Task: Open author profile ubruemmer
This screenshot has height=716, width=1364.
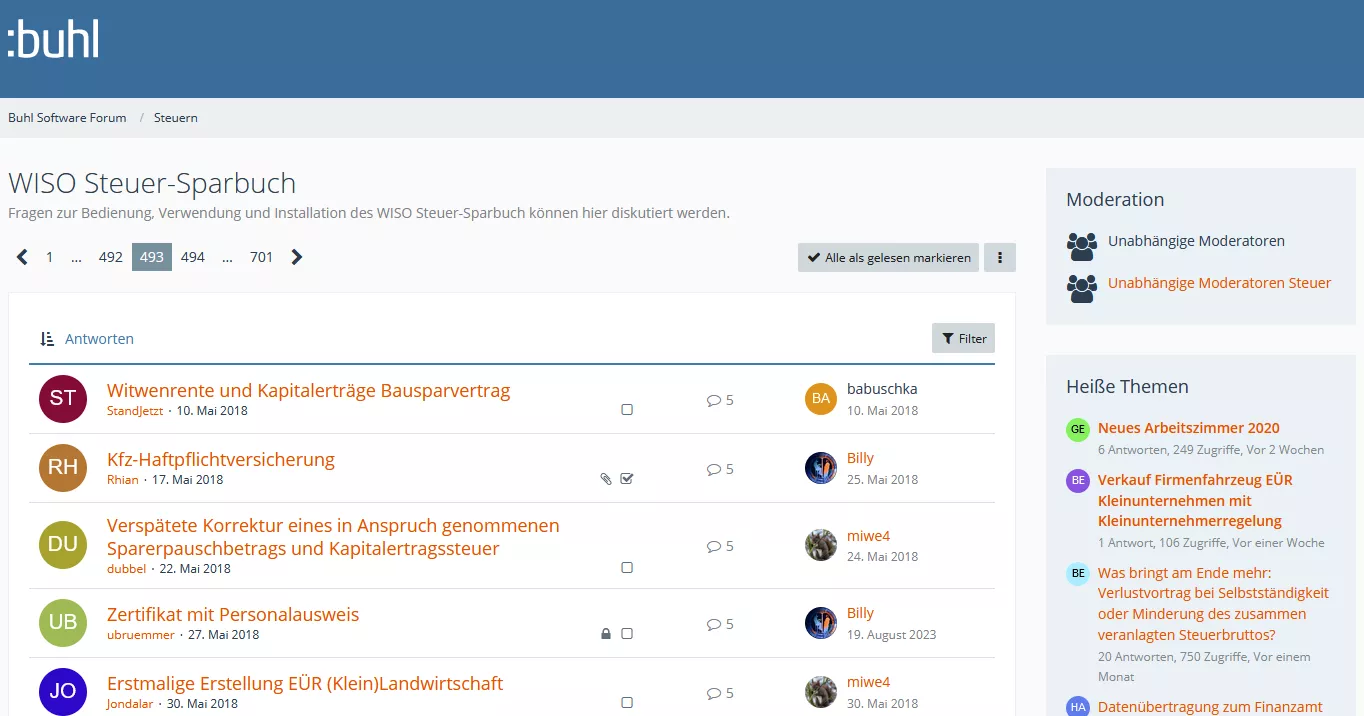Action: (141, 635)
